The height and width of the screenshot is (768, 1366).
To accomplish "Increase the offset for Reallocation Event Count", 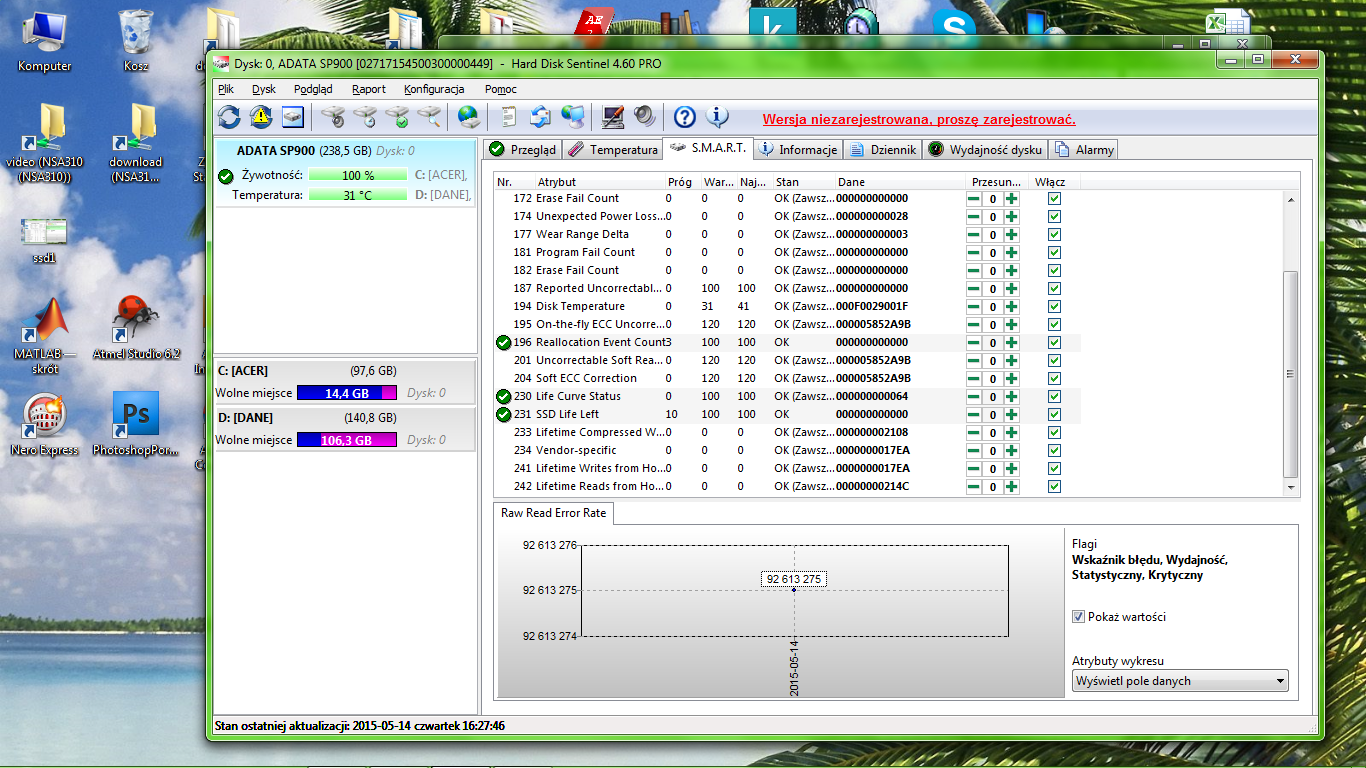I will pos(1012,342).
